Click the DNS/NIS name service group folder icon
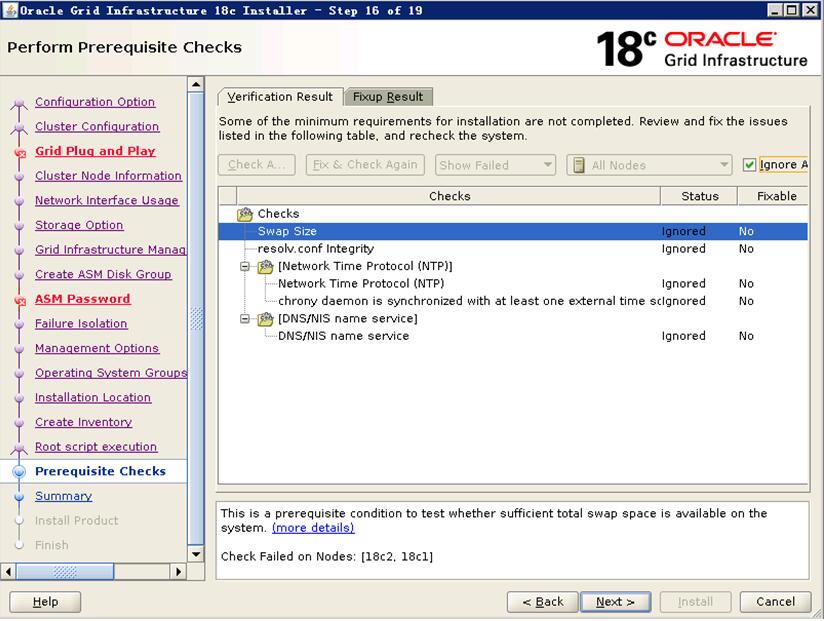824x621 pixels. point(265,319)
